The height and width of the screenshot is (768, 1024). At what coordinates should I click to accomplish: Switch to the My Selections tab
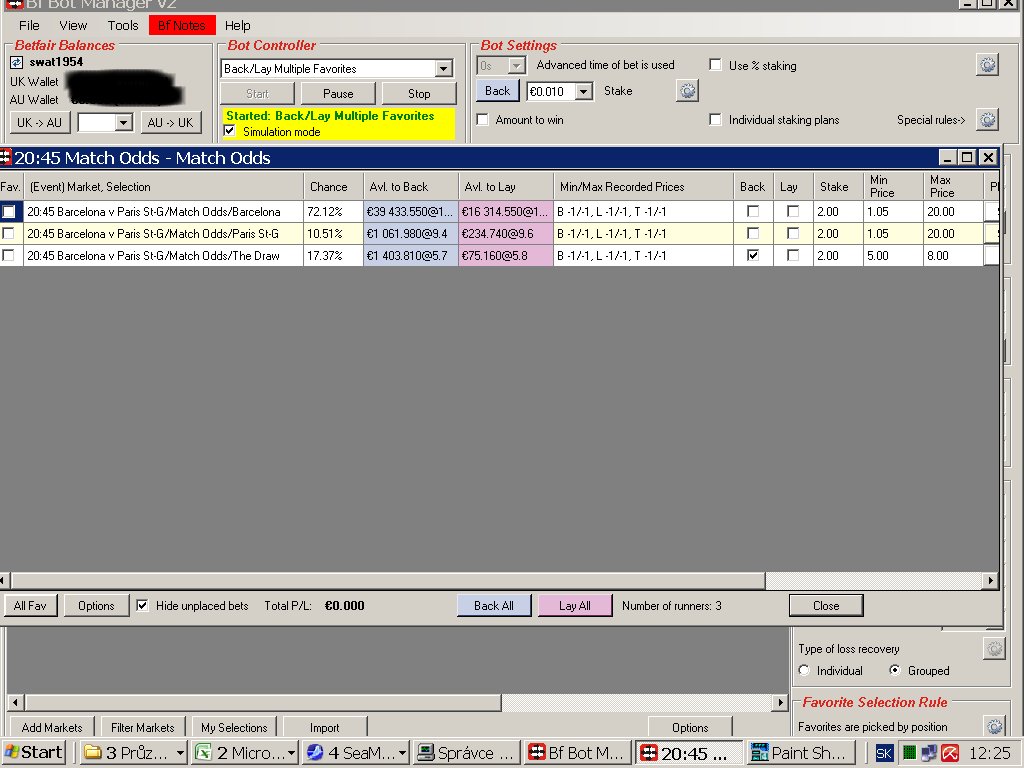point(234,727)
